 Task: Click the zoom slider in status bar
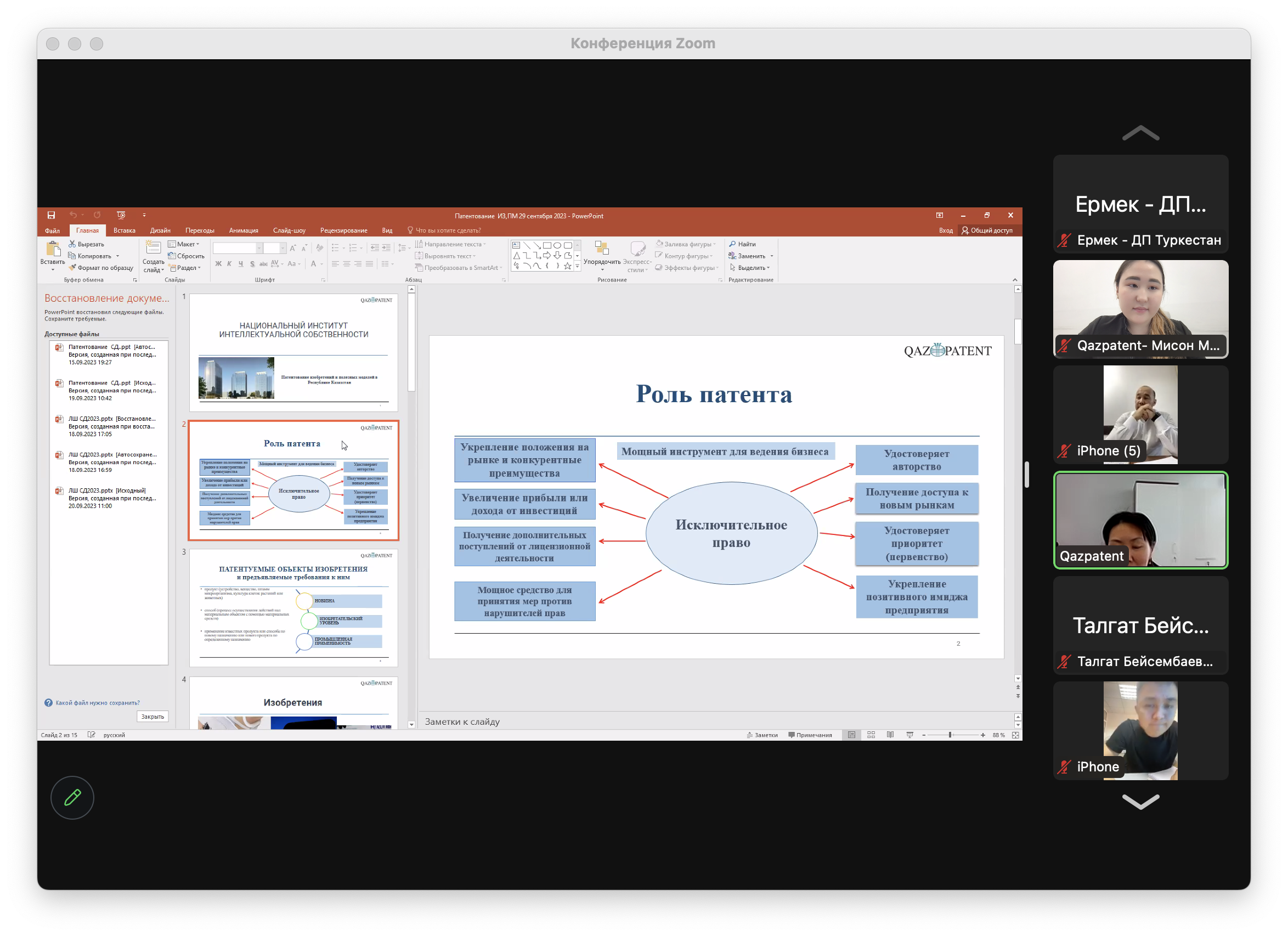[x=950, y=735]
